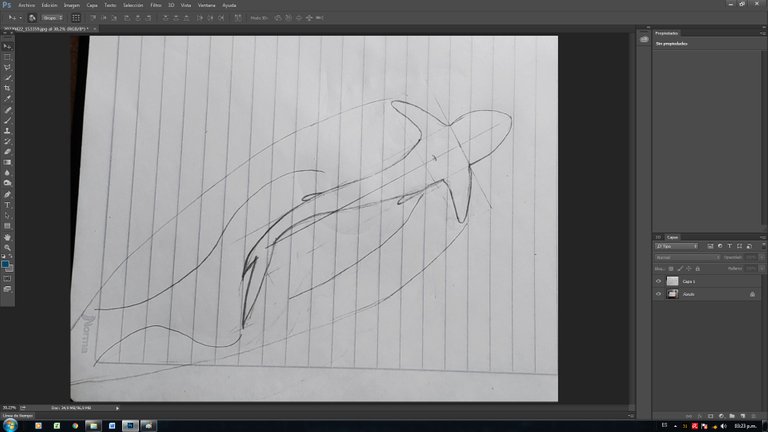Select the Polygonal Lasso tool
The width and height of the screenshot is (768, 432).
click(x=7, y=68)
